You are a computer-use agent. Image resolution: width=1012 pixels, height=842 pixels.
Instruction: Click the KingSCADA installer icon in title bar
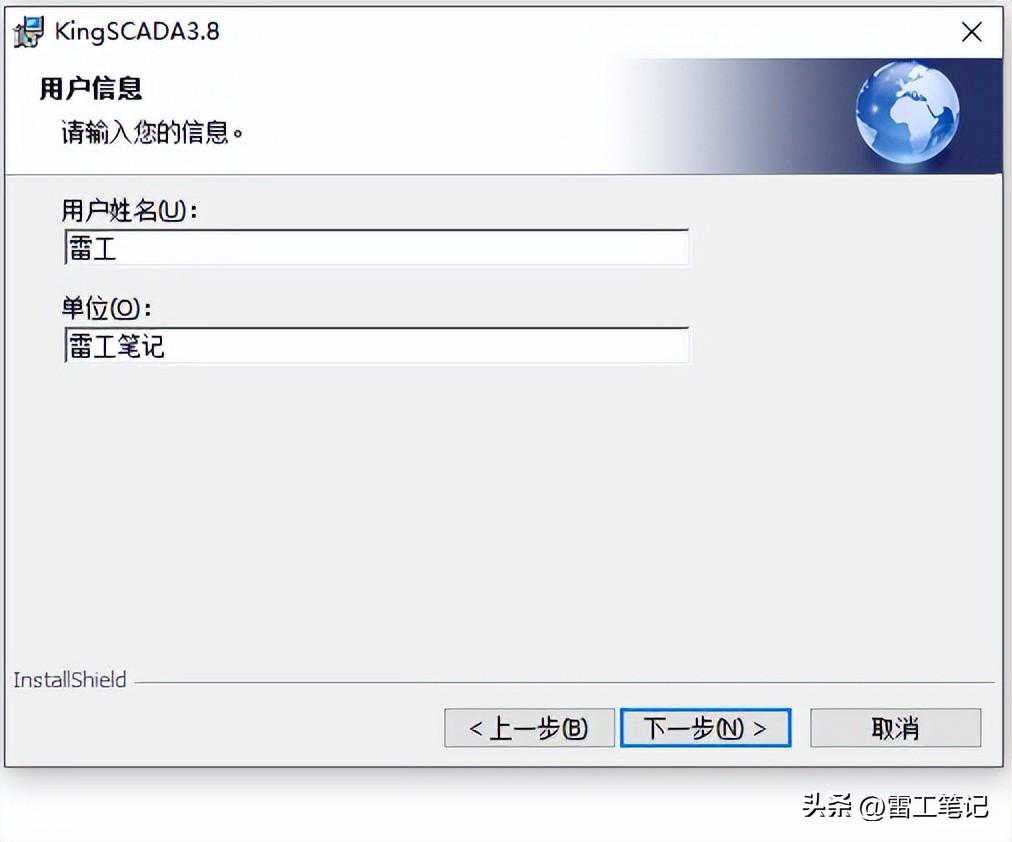(29, 32)
